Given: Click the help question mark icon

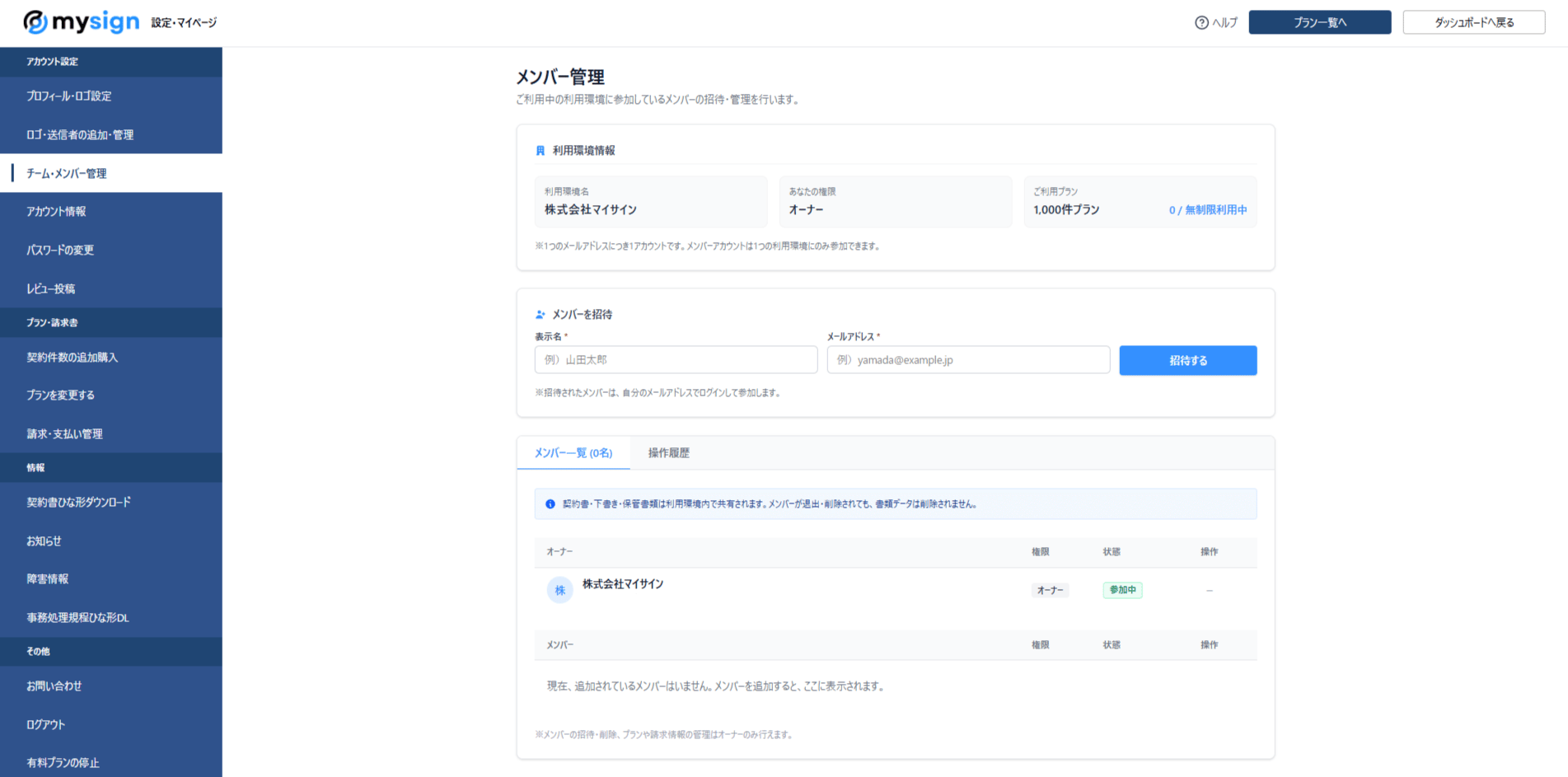Looking at the screenshot, I should tap(1201, 23).
